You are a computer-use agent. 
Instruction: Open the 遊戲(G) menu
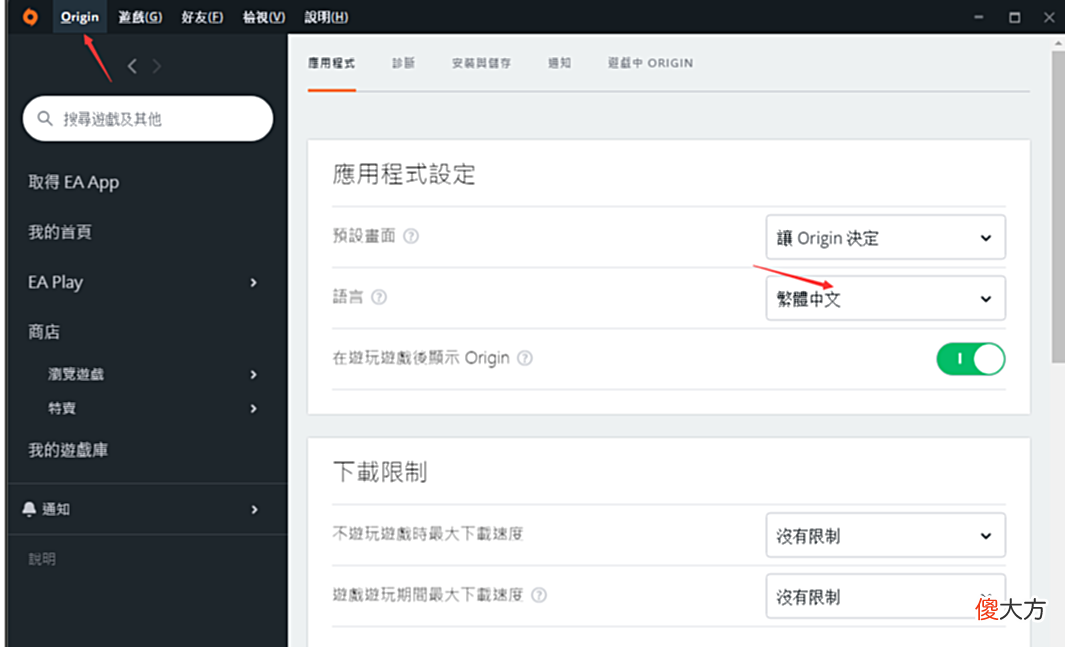(140, 17)
